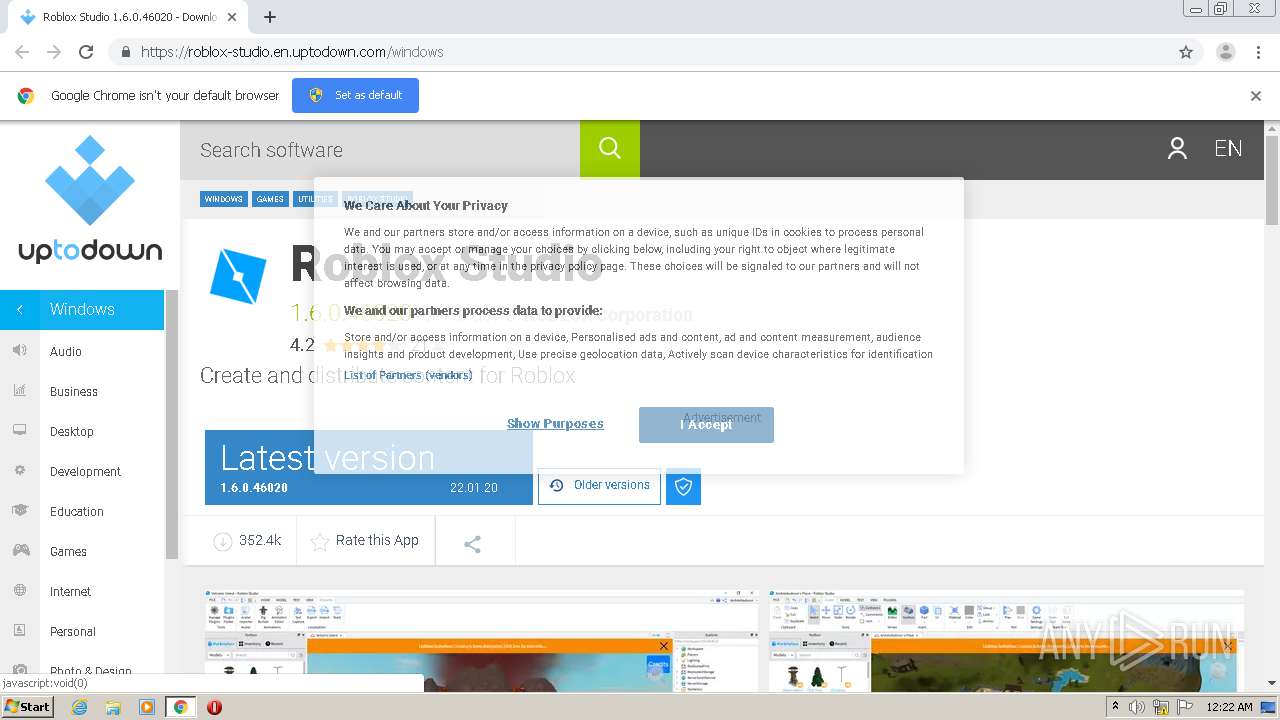Open the Windows Start menu

[x=28, y=706]
